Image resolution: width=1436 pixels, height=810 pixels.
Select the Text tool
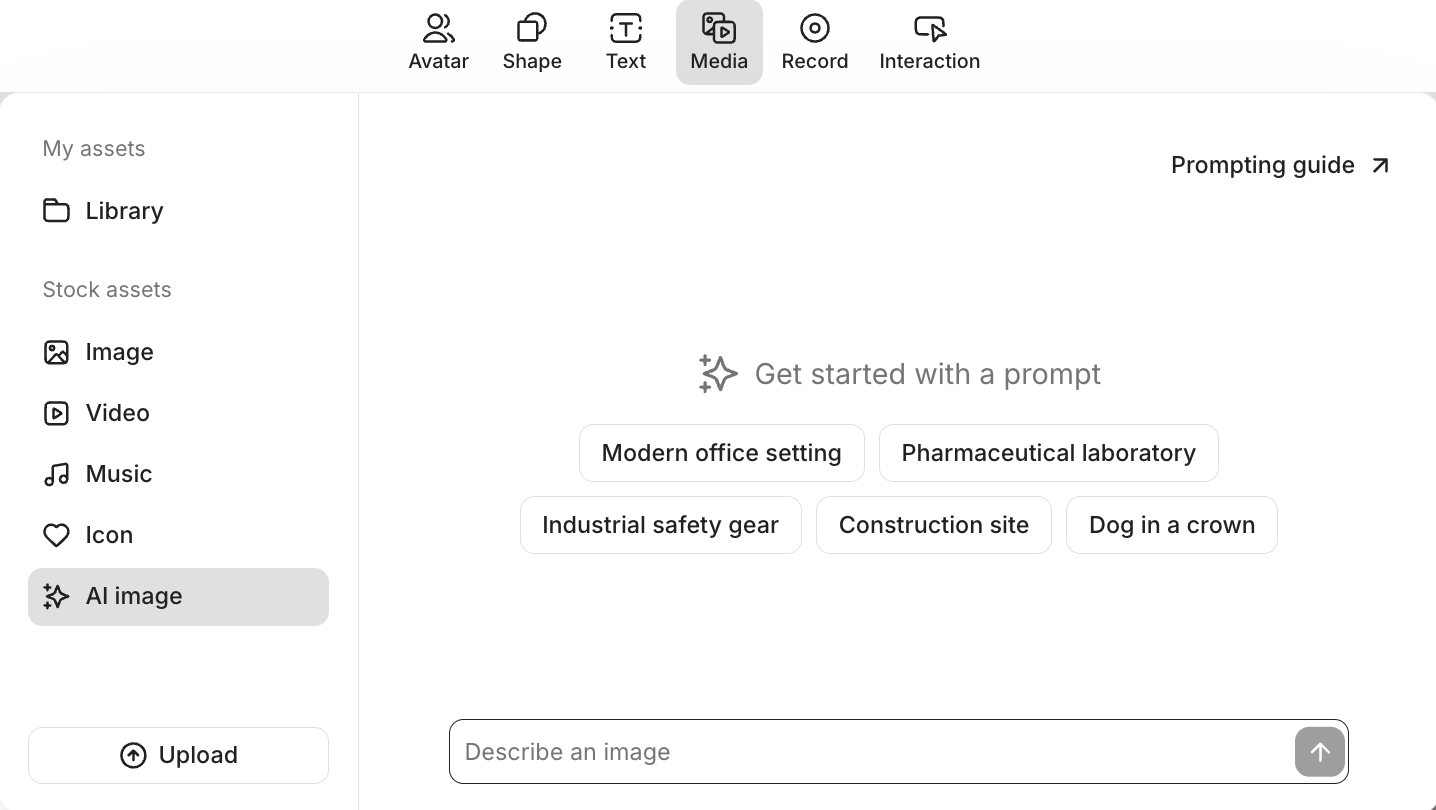point(626,42)
